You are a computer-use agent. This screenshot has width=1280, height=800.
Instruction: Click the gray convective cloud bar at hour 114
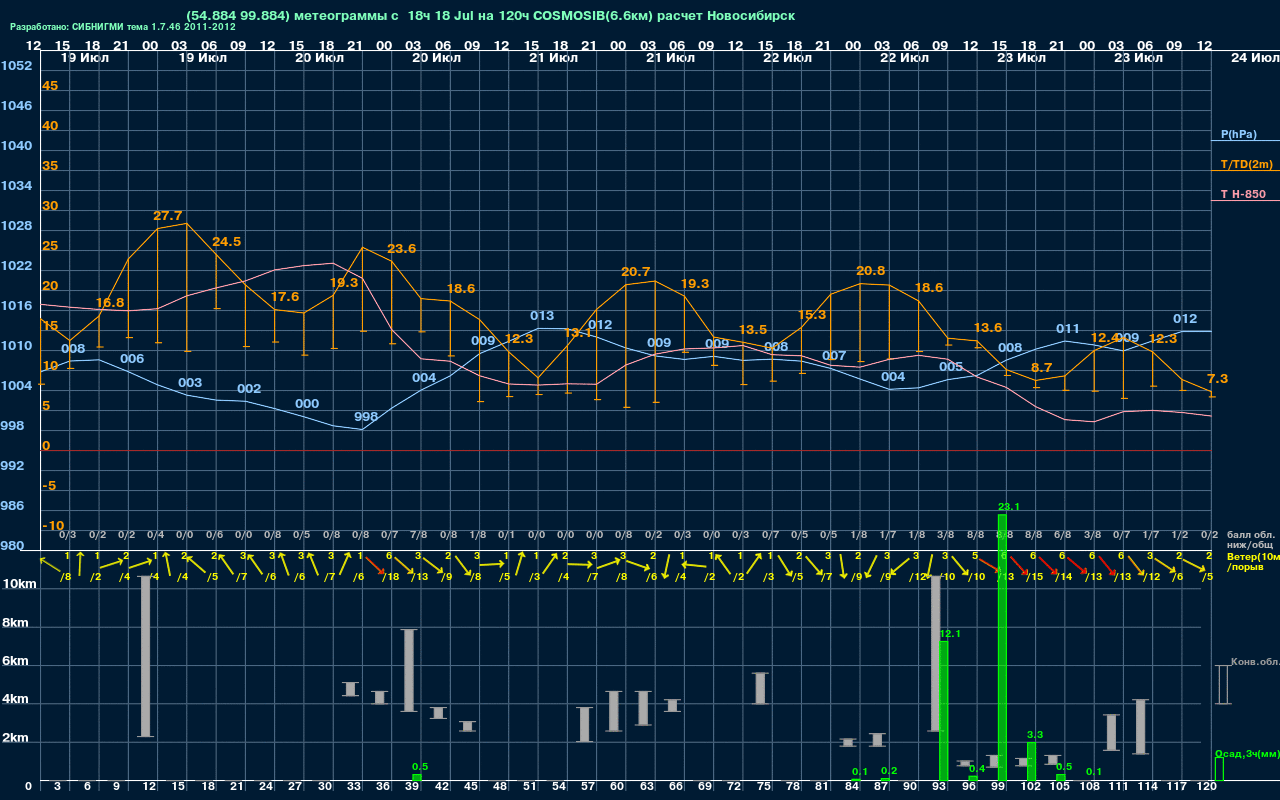(1140, 727)
